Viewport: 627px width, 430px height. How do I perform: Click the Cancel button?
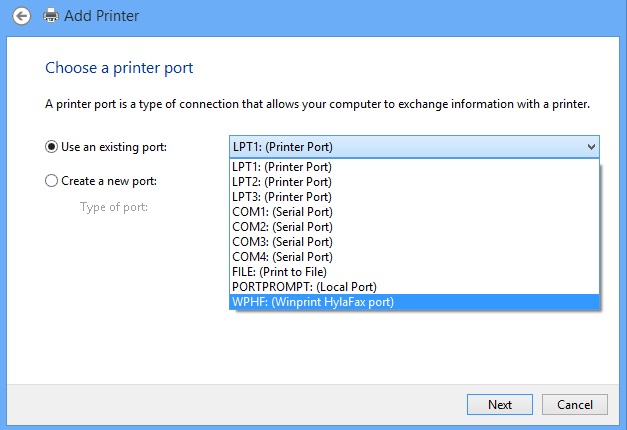[x=575, y=404]
